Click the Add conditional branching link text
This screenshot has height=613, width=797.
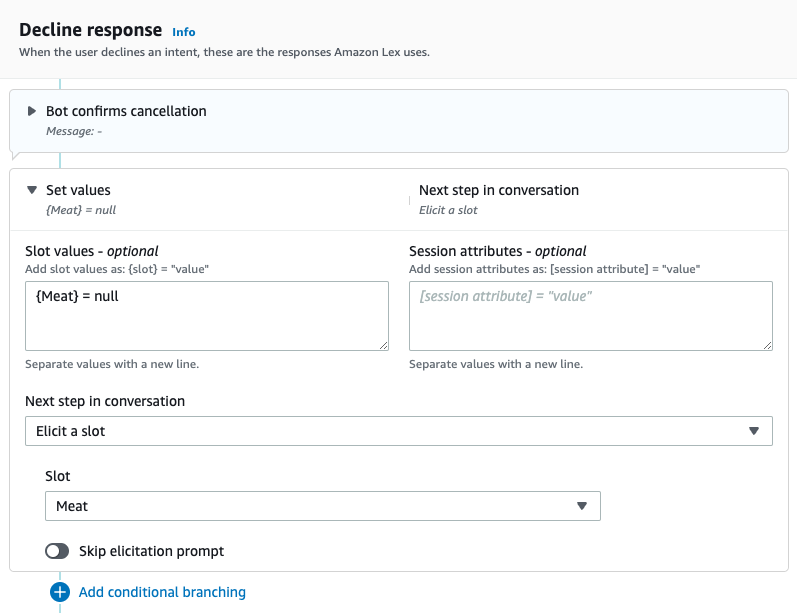[162, 592]
